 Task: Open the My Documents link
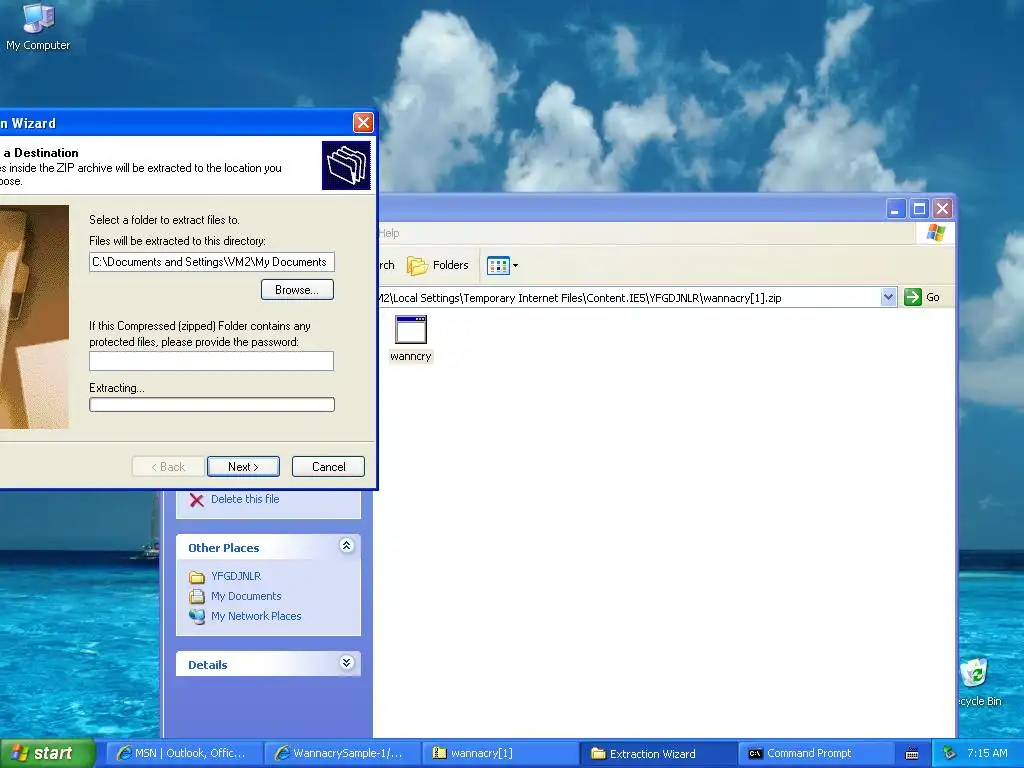pos(246,596)
